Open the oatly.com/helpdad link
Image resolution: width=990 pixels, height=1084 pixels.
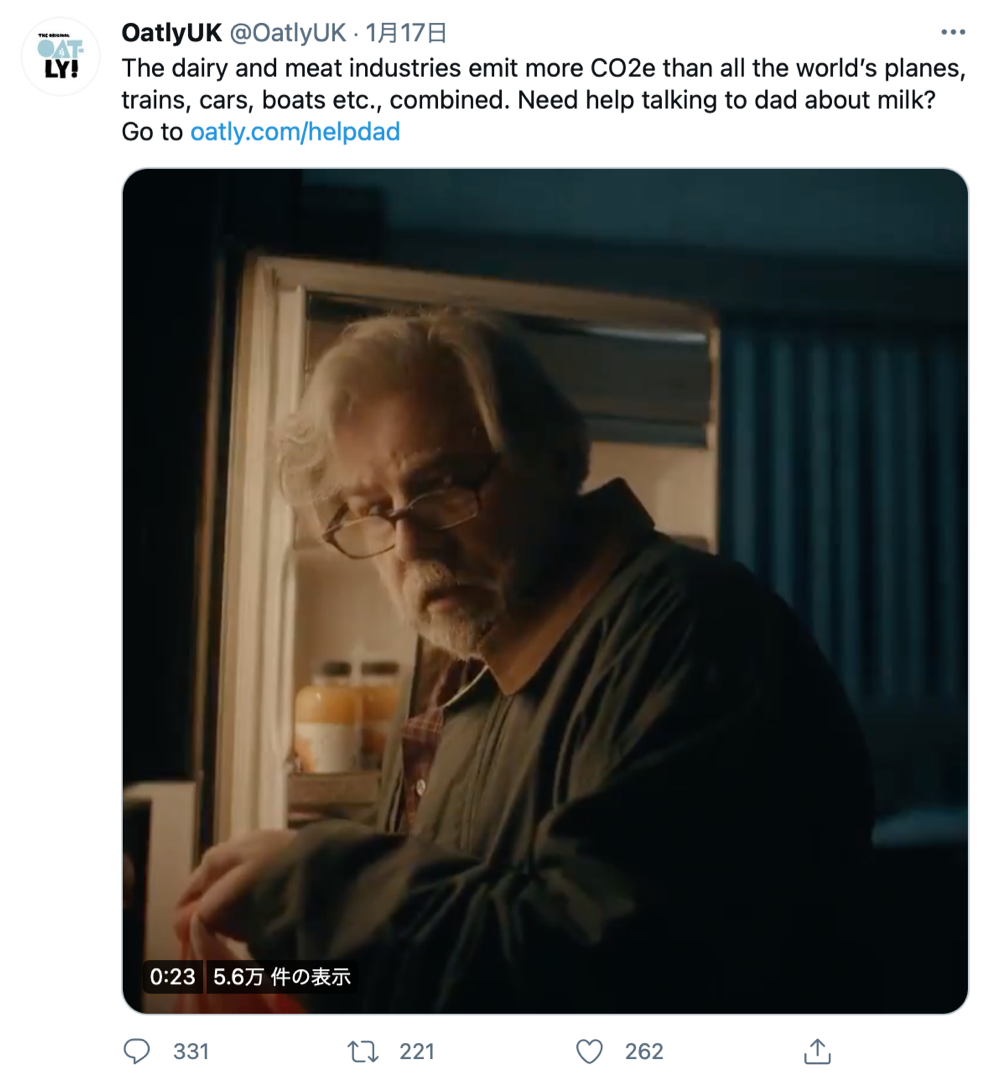coord(295,131)
